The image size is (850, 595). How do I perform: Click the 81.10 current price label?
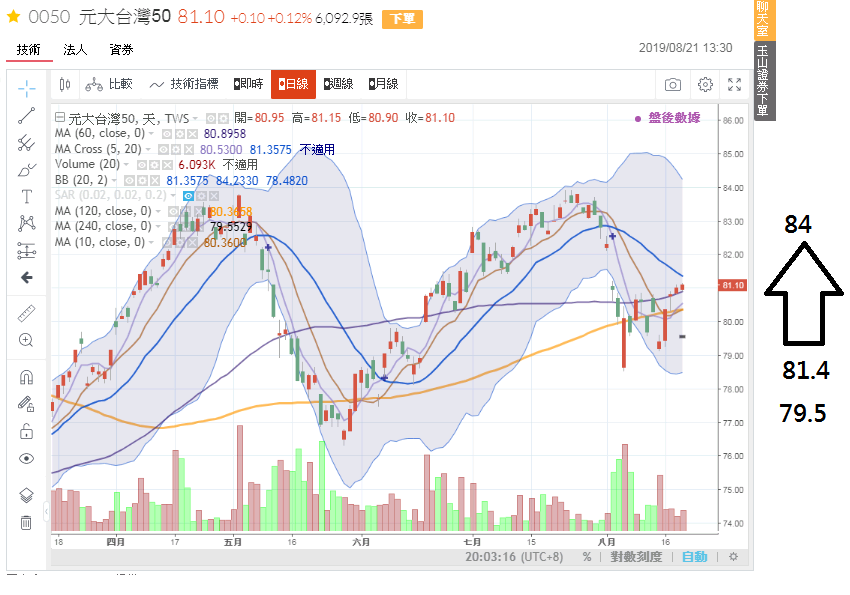[733, 286]
